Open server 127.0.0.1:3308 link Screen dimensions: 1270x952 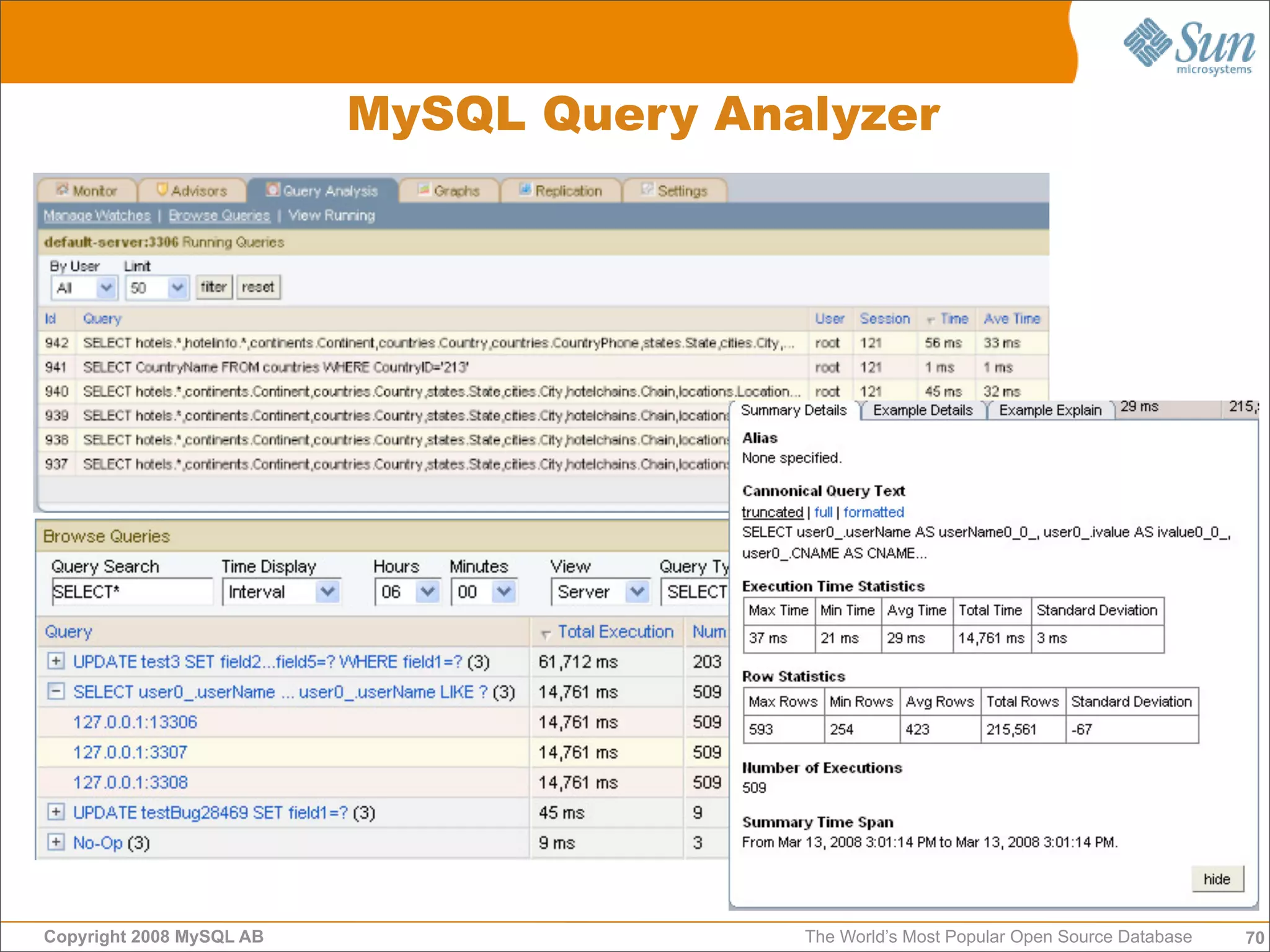(x=130, y=782)
